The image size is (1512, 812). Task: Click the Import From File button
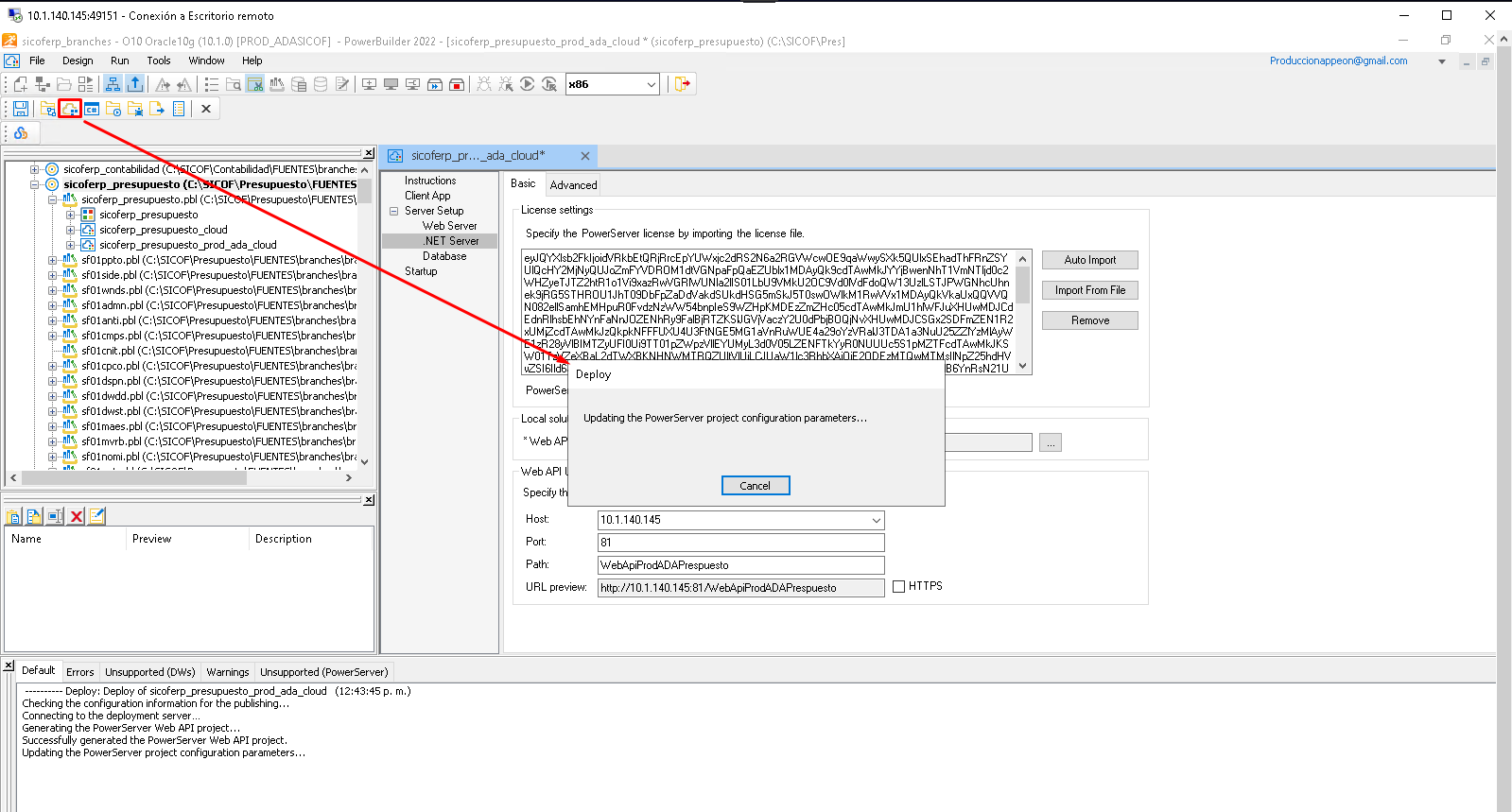tap(1089, 290)
